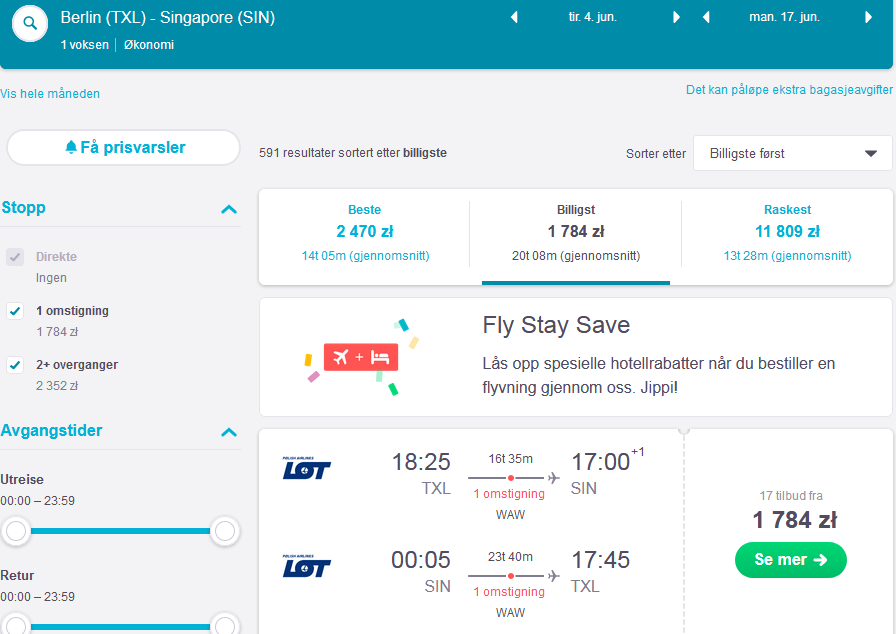This screenshot has height=634, width=896.
Task: Go to previous return date arrow
Action: click(706, 17)
